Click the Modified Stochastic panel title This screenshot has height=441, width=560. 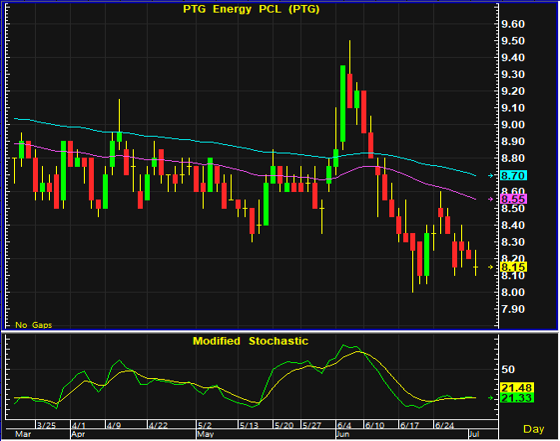click(x=250, y=341)
